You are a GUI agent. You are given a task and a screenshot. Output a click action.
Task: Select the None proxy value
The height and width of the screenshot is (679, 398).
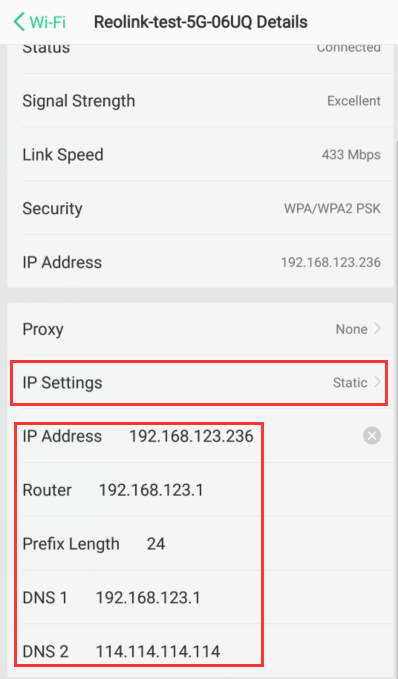point(351,329)
